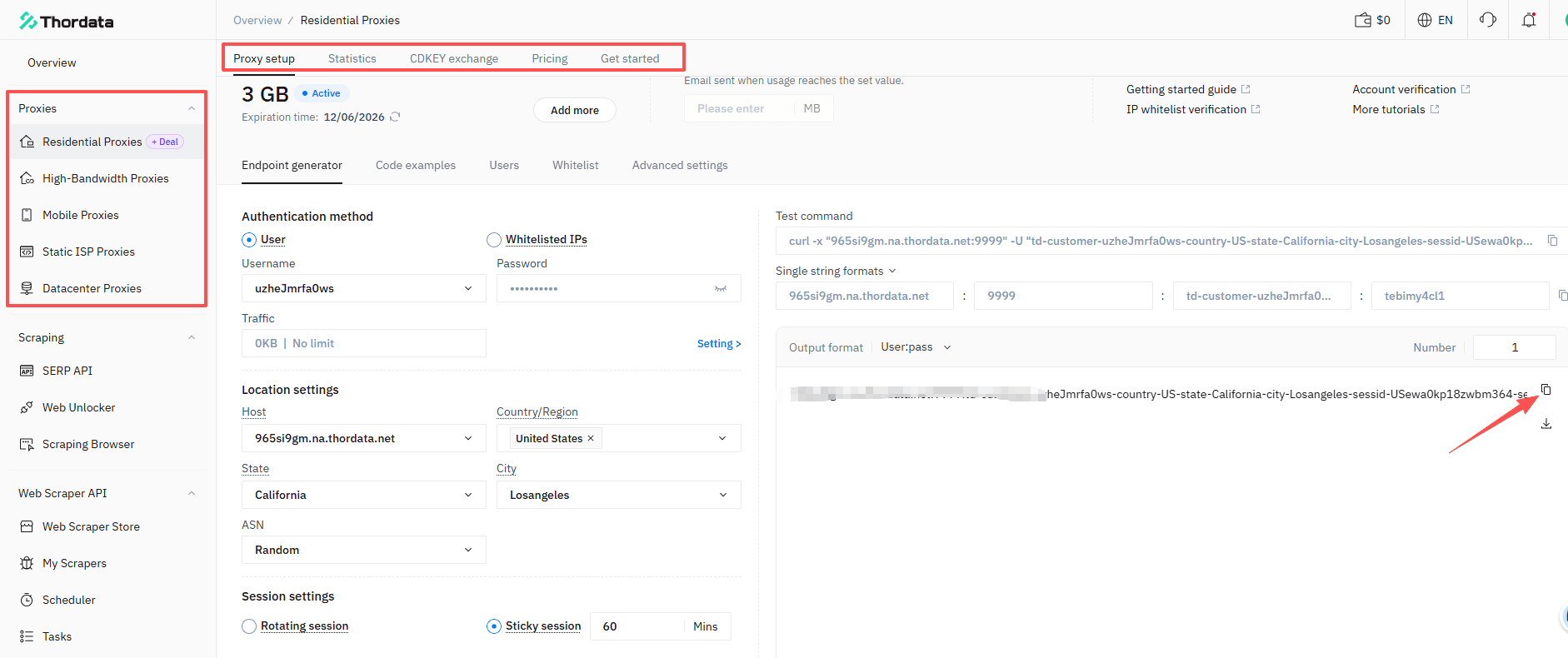
Task: Copy the test command curl line
Action: click(x=1553, y=241)
